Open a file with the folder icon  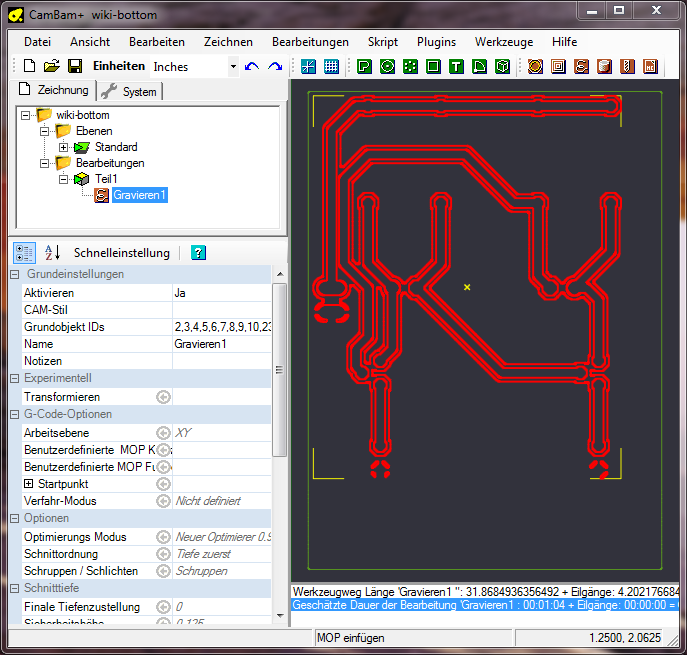point(51,66)
